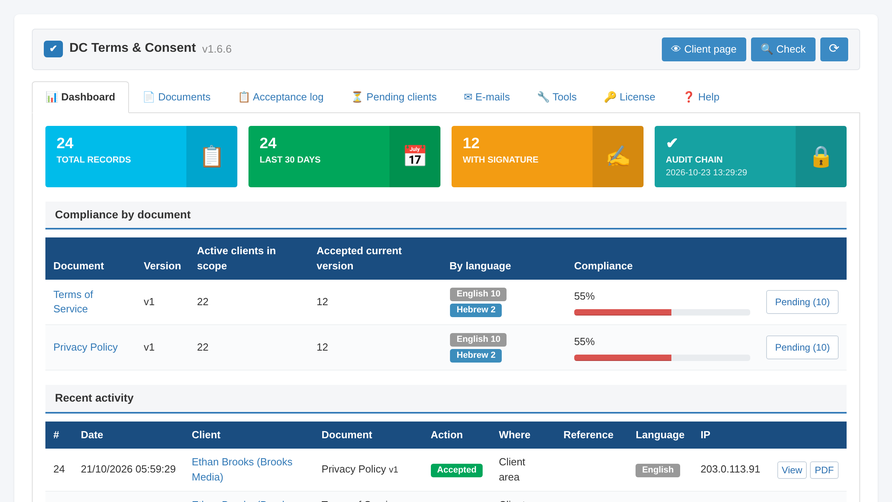Open the Client page eye button
This screenshot has height=502, width=892.
point(704,50)
